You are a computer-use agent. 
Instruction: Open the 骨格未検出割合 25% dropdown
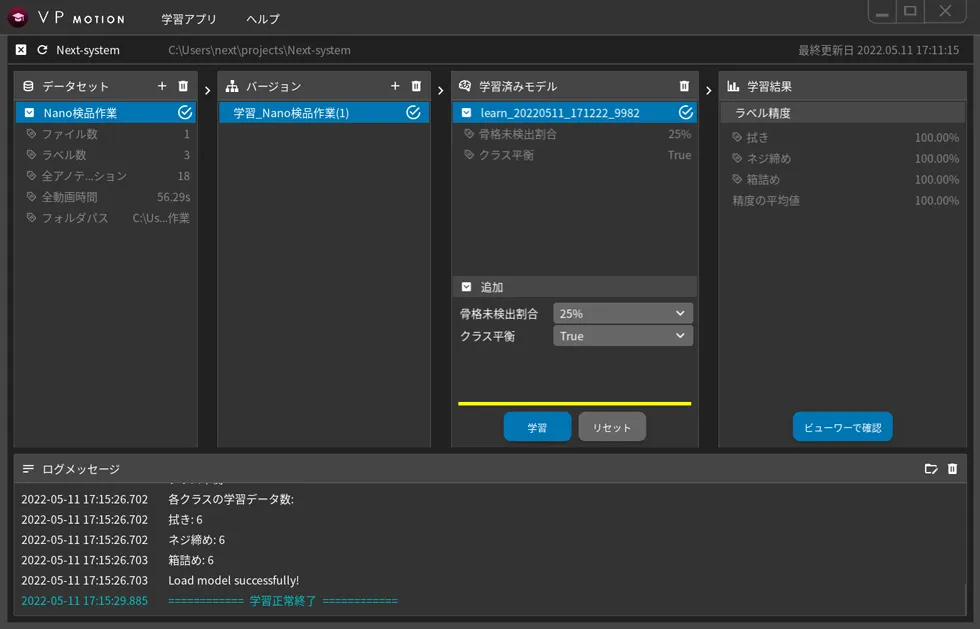622,314
